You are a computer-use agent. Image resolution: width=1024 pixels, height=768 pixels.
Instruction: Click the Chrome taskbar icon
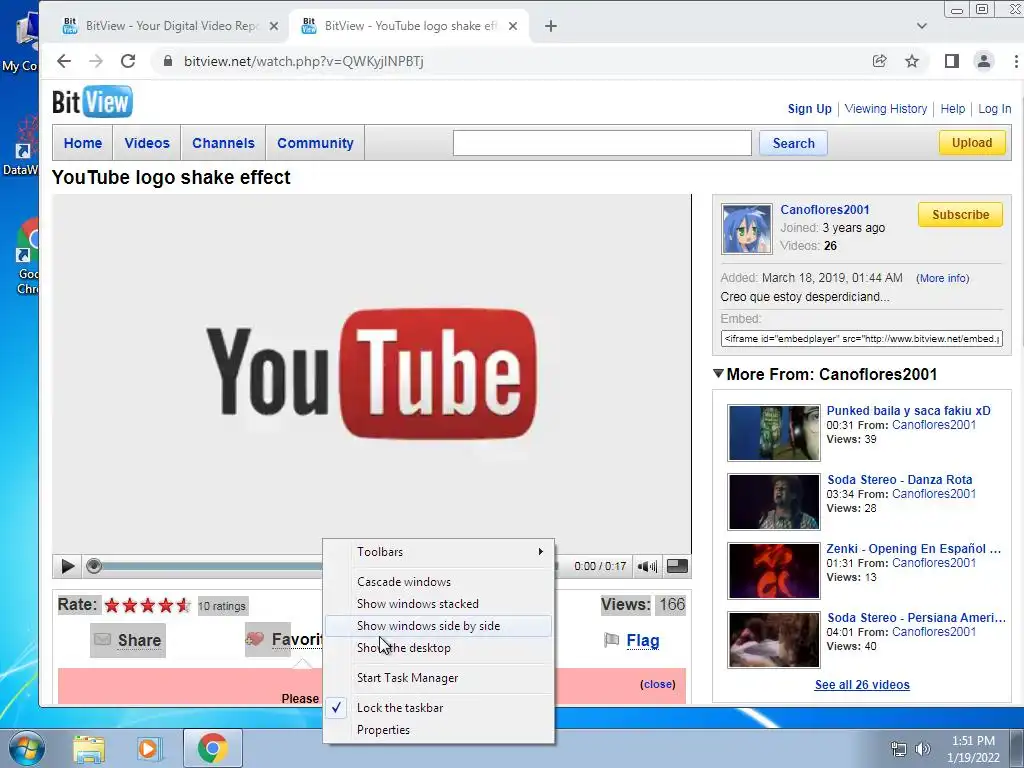(213, 748)
